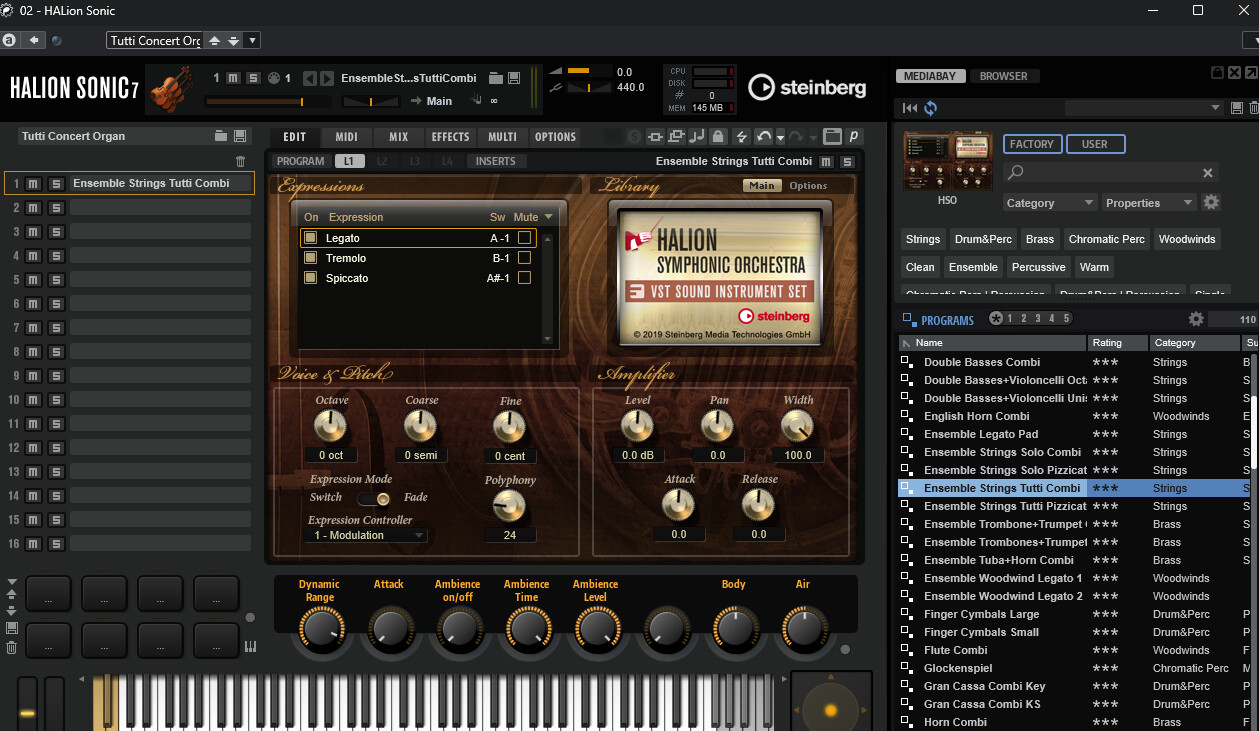The width and height of the screenshot is (1259, 731).
Task: Click the FACTORY filter button
Action: tap(1032, 144)
